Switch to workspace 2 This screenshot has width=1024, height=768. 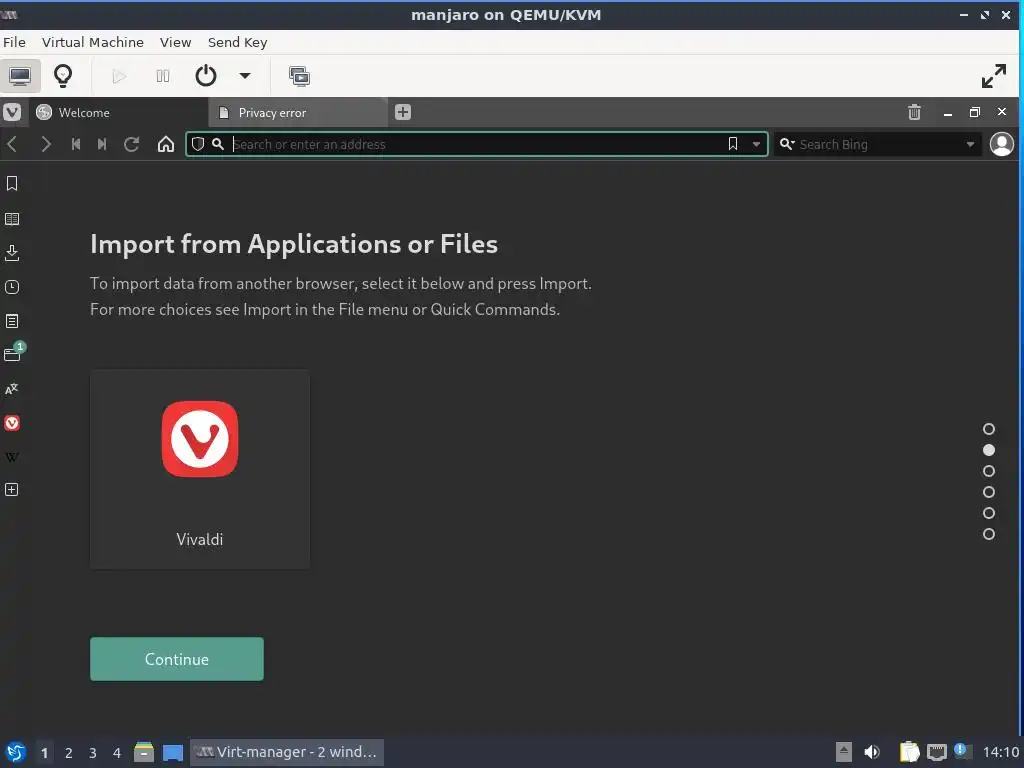(x=69, y=753)
